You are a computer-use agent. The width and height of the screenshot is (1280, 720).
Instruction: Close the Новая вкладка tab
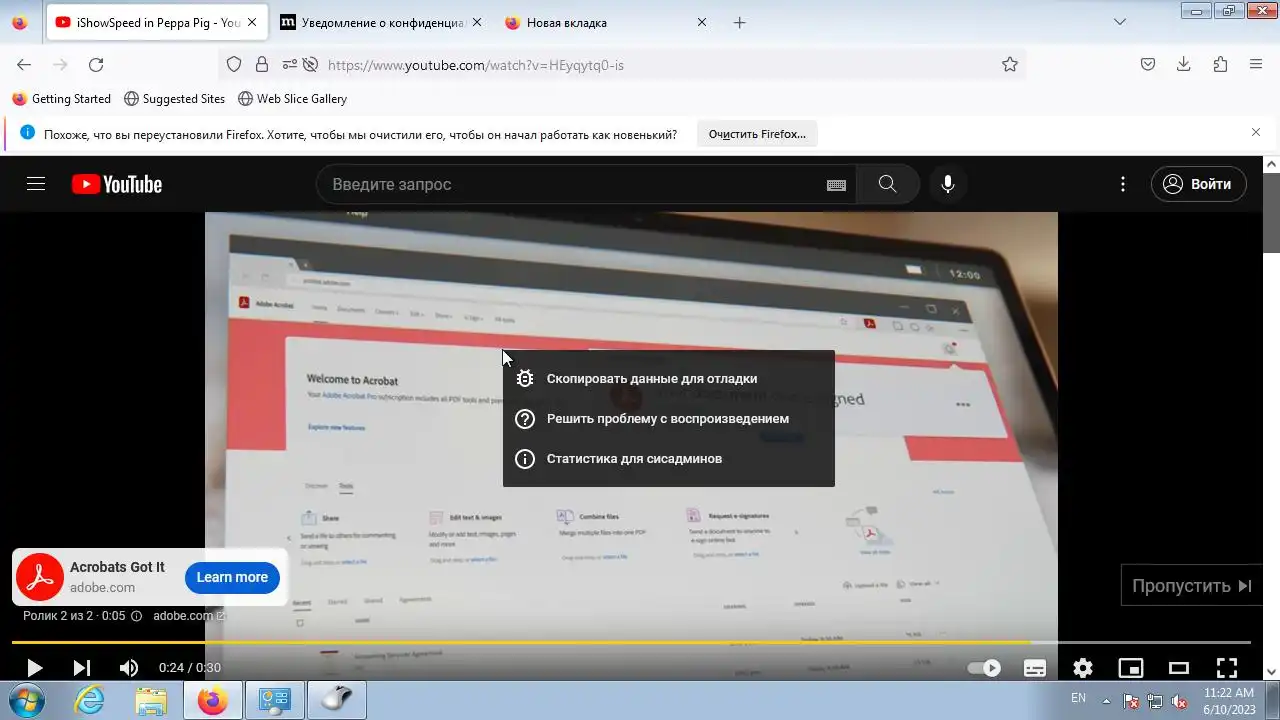701,22
